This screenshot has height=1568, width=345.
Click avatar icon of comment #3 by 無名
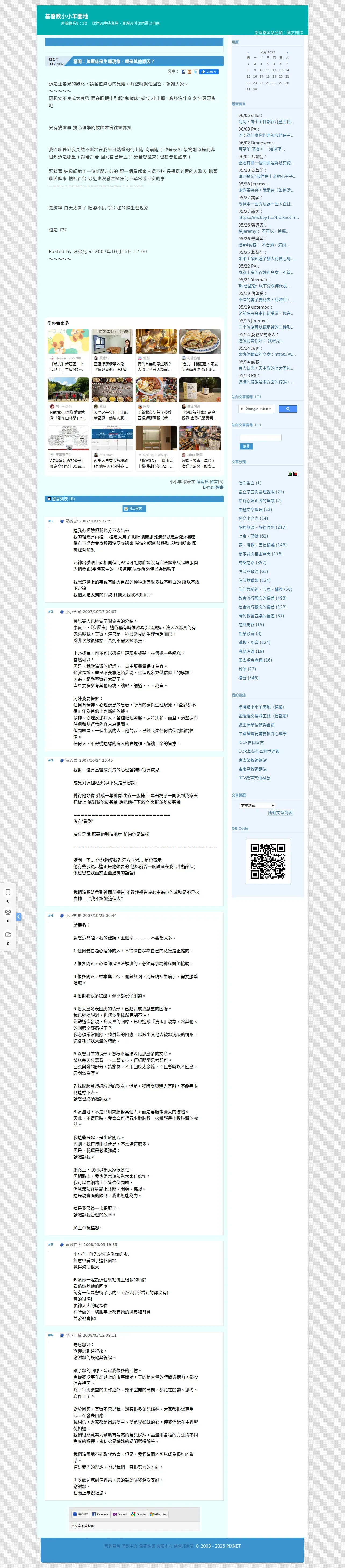62,760
